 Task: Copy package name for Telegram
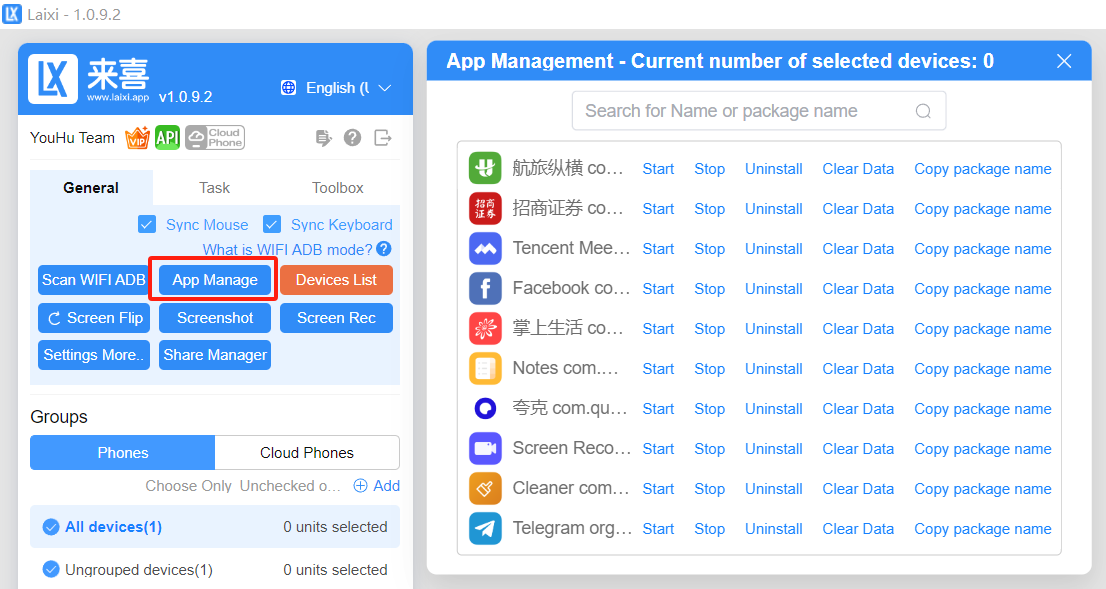coord(983,529)
